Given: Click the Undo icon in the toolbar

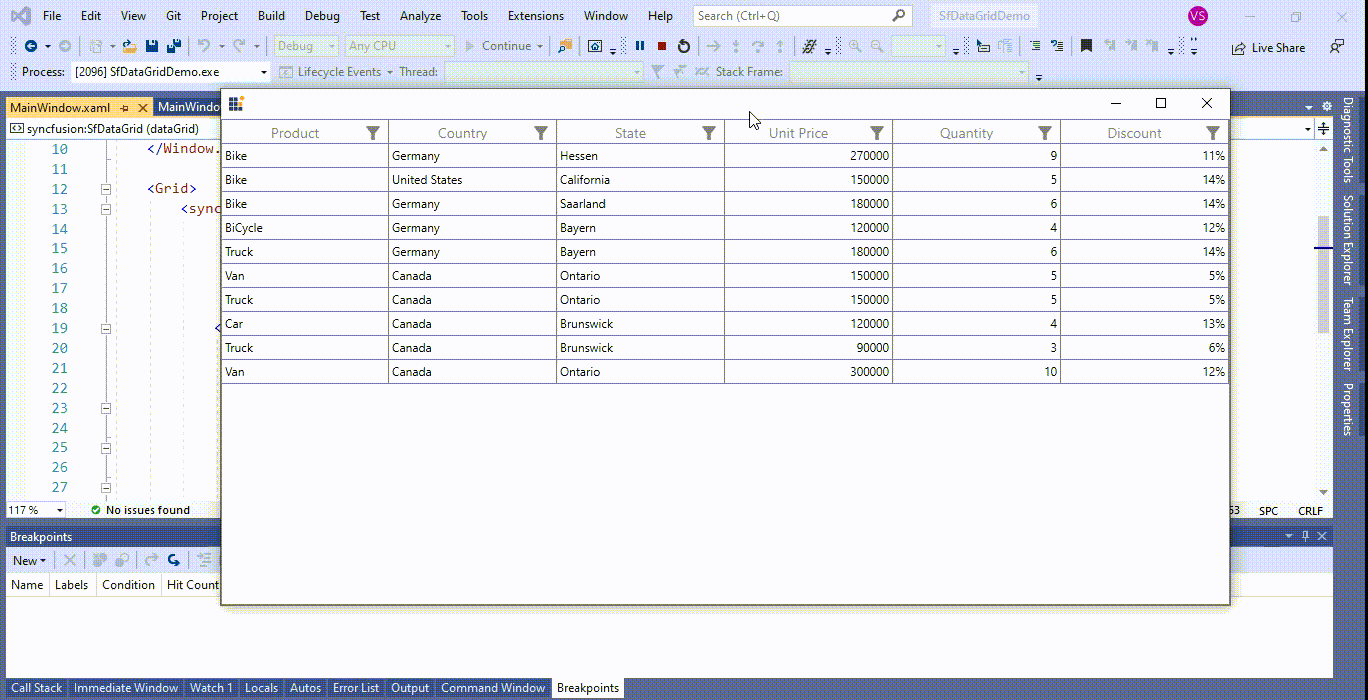Looking at the screenshot, I should (x=204, y=46).
